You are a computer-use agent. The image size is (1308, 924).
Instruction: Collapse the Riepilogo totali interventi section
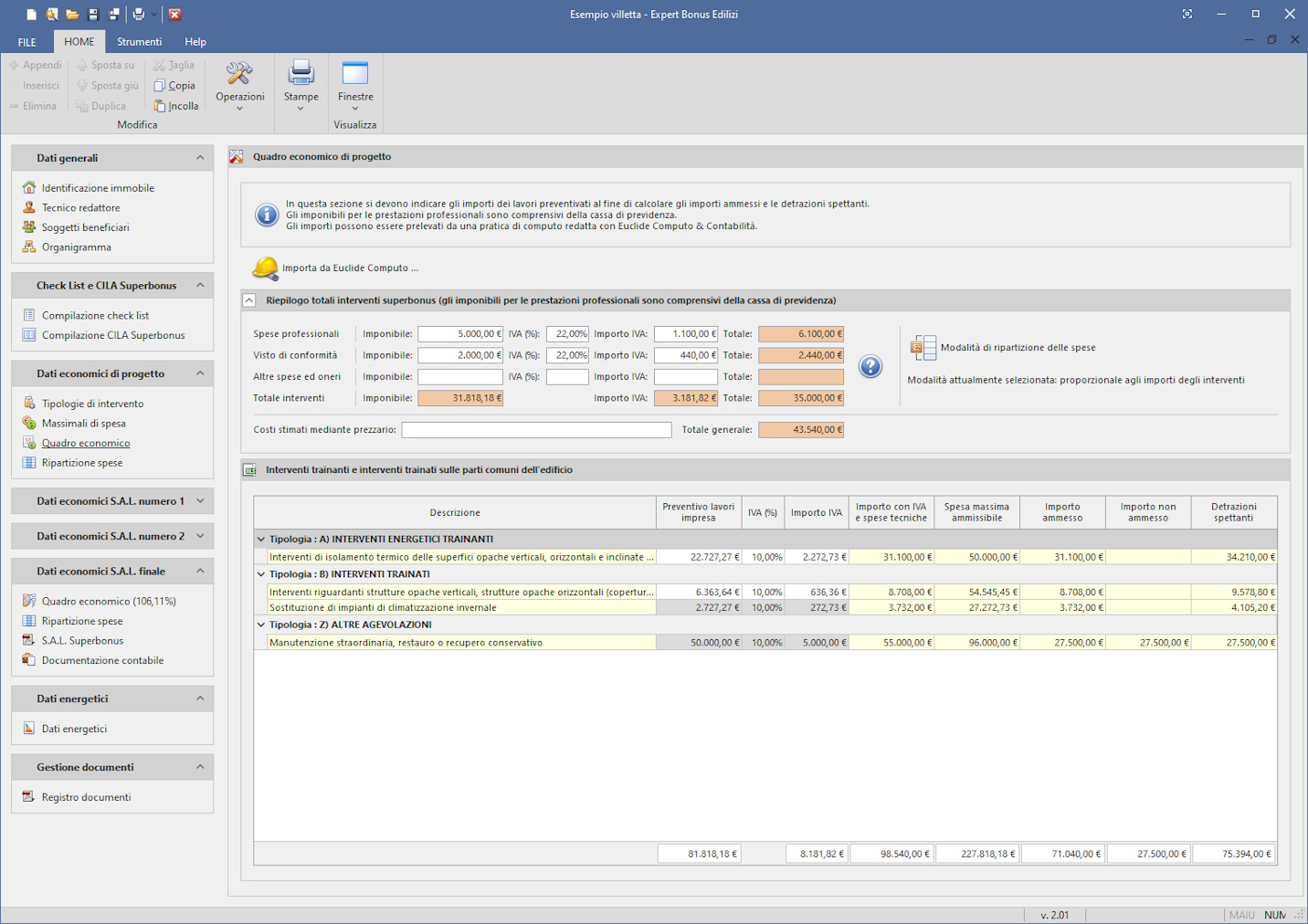click(x=249, y=300)
